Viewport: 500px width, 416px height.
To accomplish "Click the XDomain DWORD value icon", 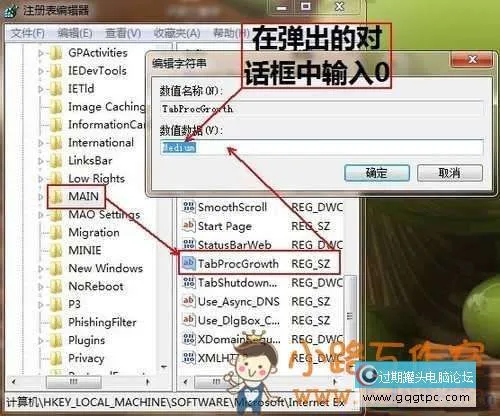I will pos(189,339).
